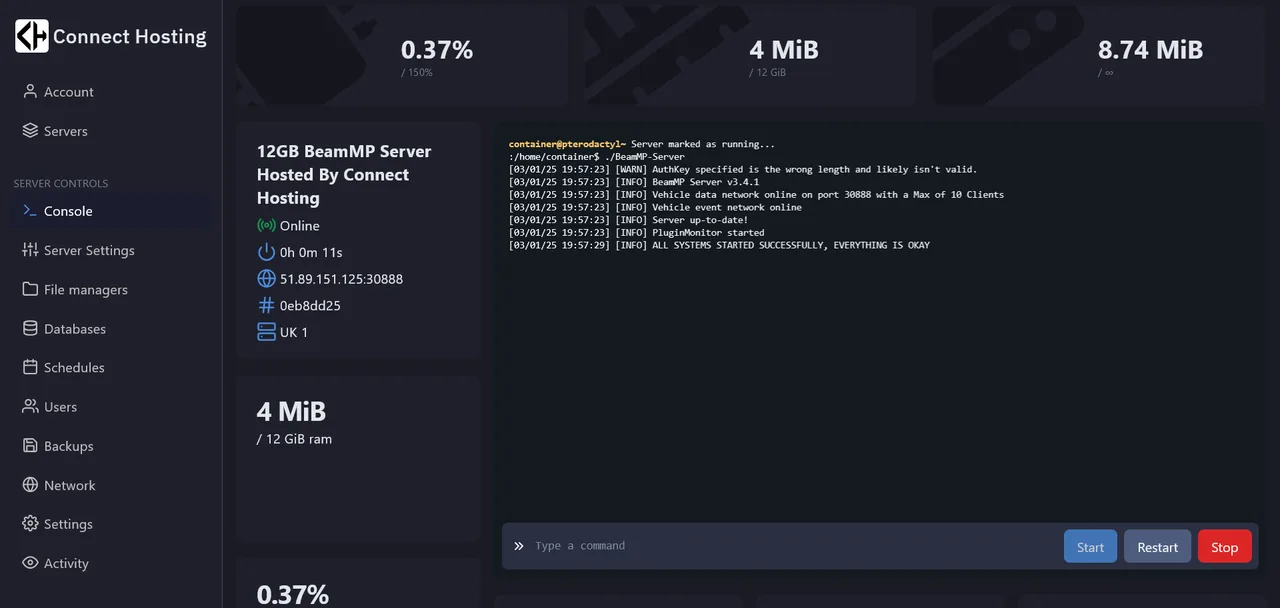1280x608 pixels.
Task: Click the uptime power icon
Action: [x=266, y=252]
